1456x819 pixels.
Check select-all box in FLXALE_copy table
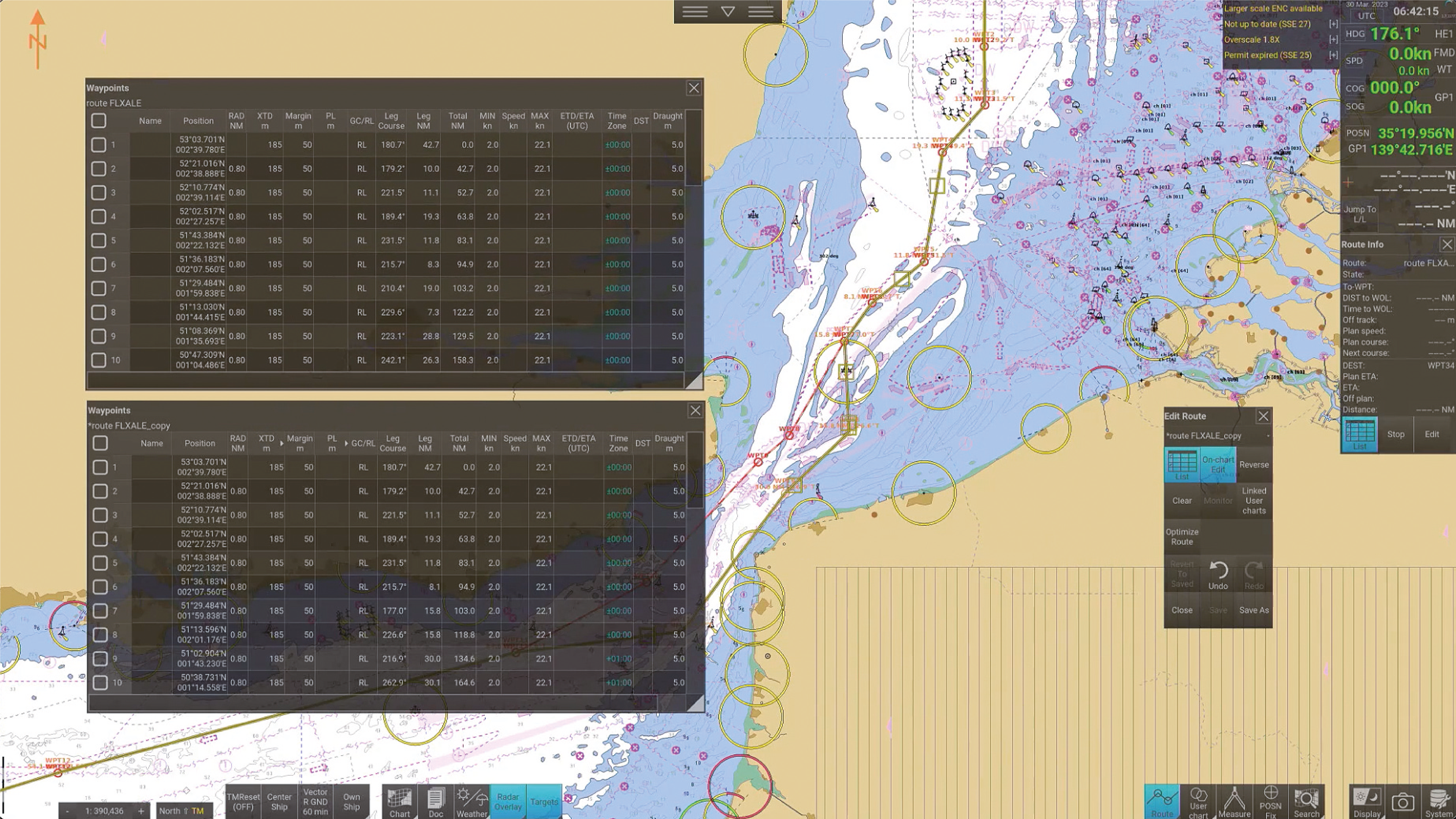100,443
